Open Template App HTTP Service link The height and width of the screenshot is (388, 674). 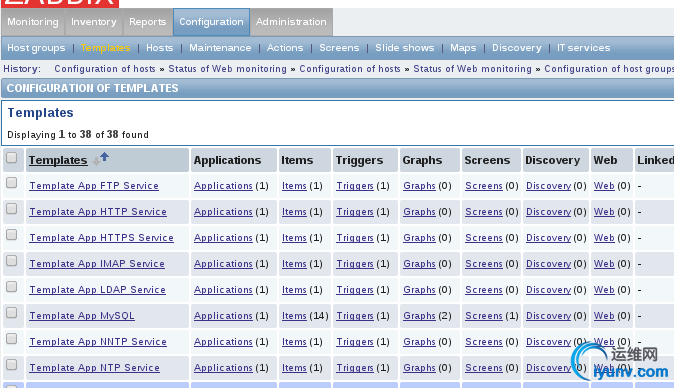click(98, 212)
